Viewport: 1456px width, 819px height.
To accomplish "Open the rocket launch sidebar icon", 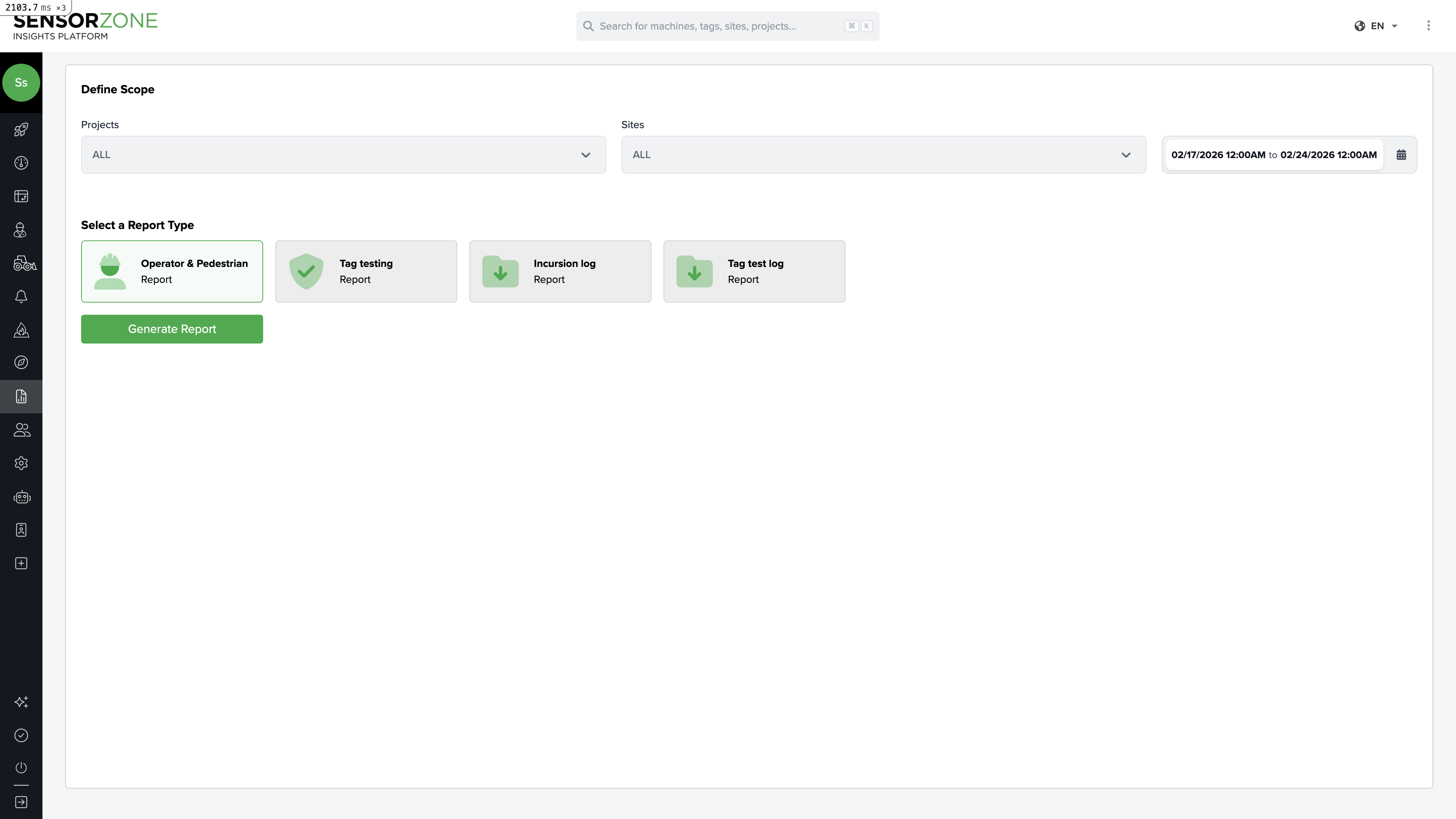I will click(22, 129).
